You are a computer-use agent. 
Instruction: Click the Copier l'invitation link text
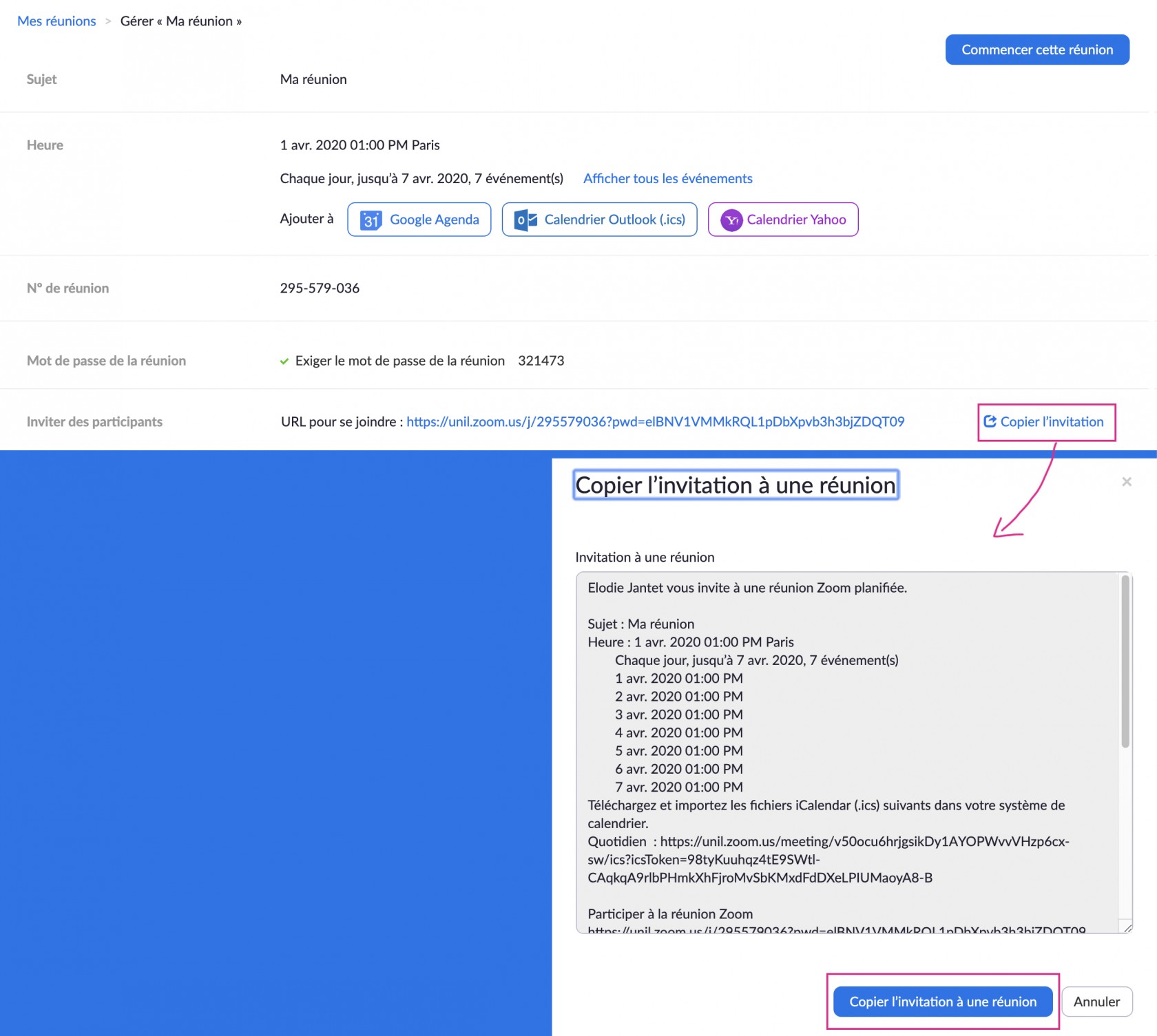pyautogui.click(x=1052, y=421)
